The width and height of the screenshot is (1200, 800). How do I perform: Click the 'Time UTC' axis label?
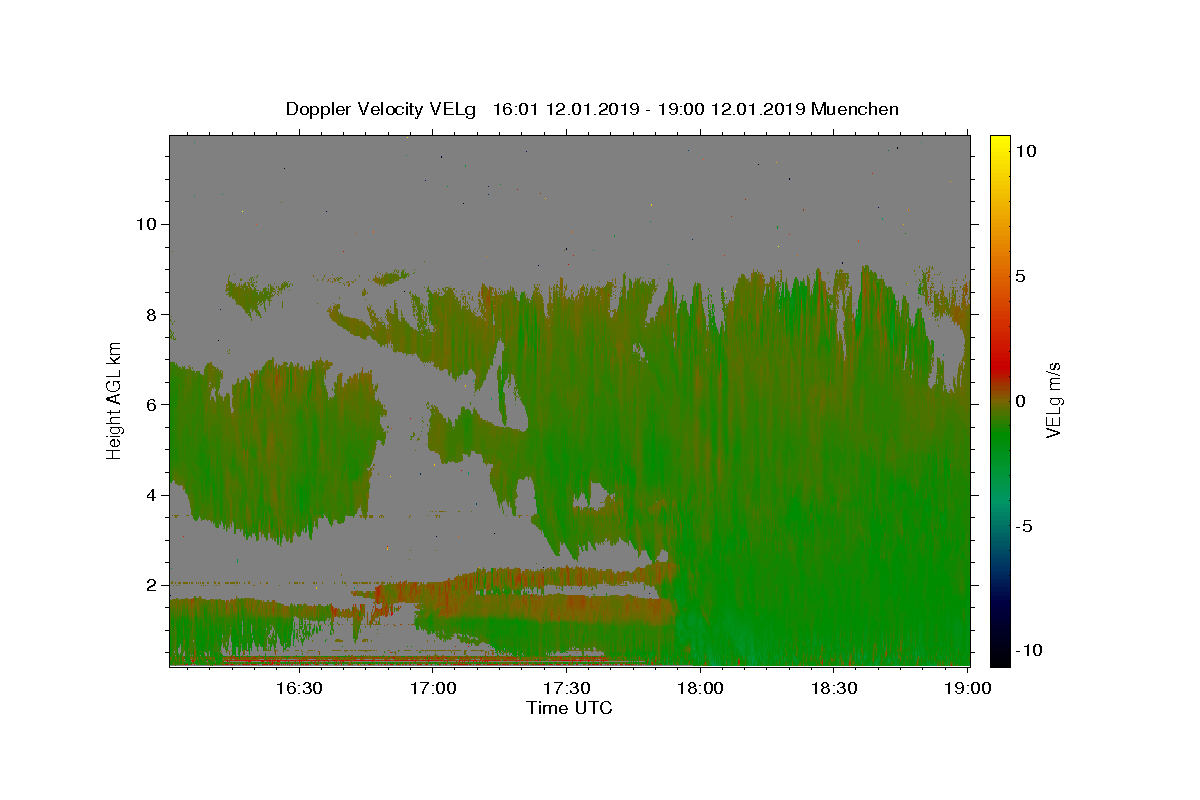pos(569,708)
